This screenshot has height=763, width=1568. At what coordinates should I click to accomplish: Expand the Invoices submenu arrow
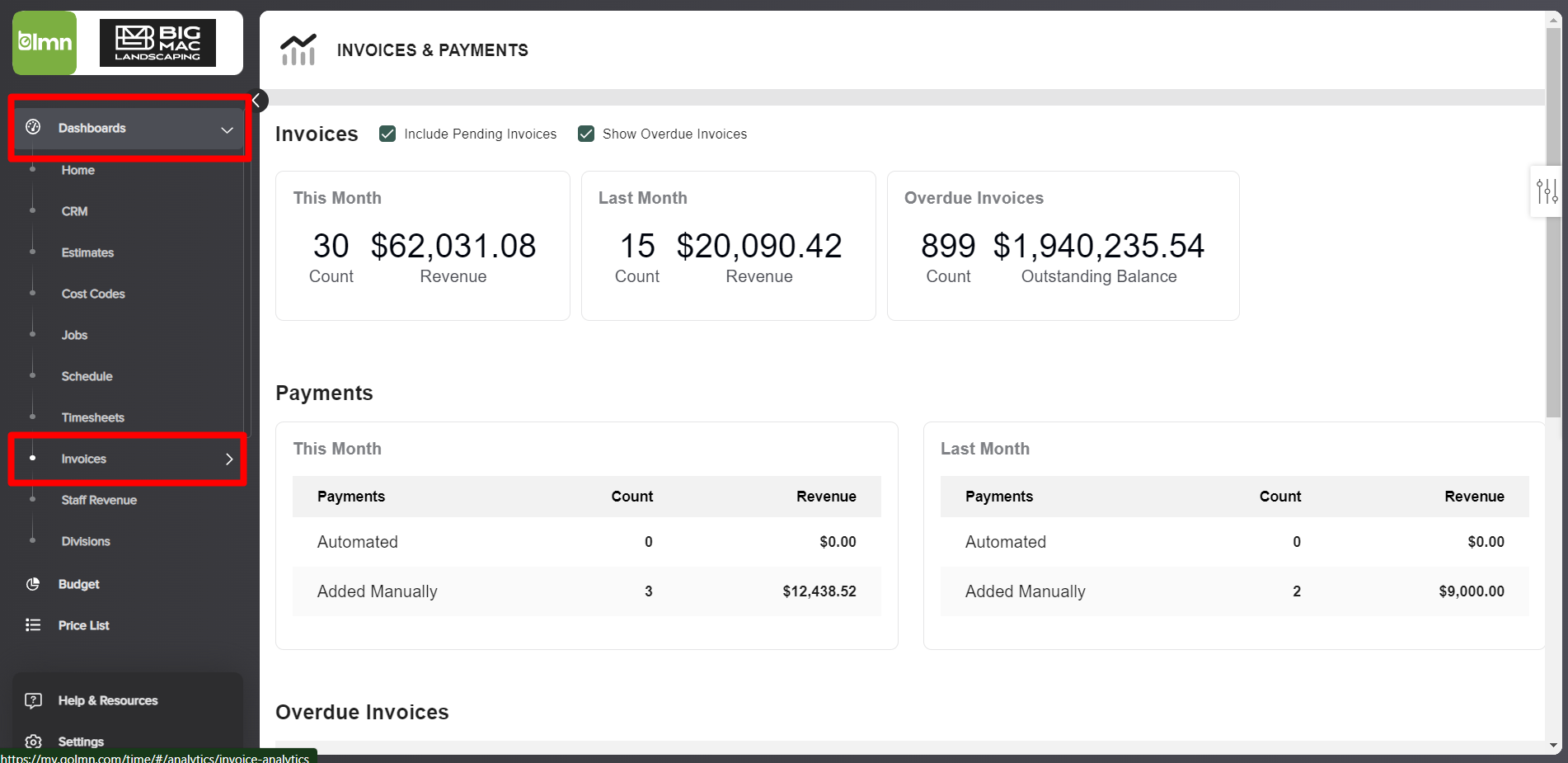229,459
